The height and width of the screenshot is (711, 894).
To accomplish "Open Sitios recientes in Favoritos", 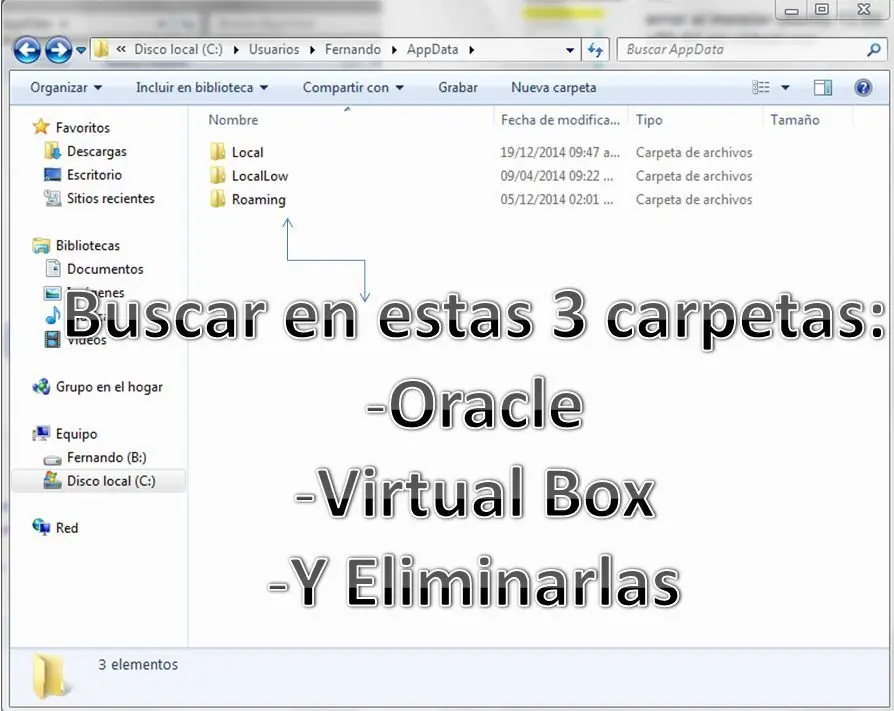I will pos(111,198).
